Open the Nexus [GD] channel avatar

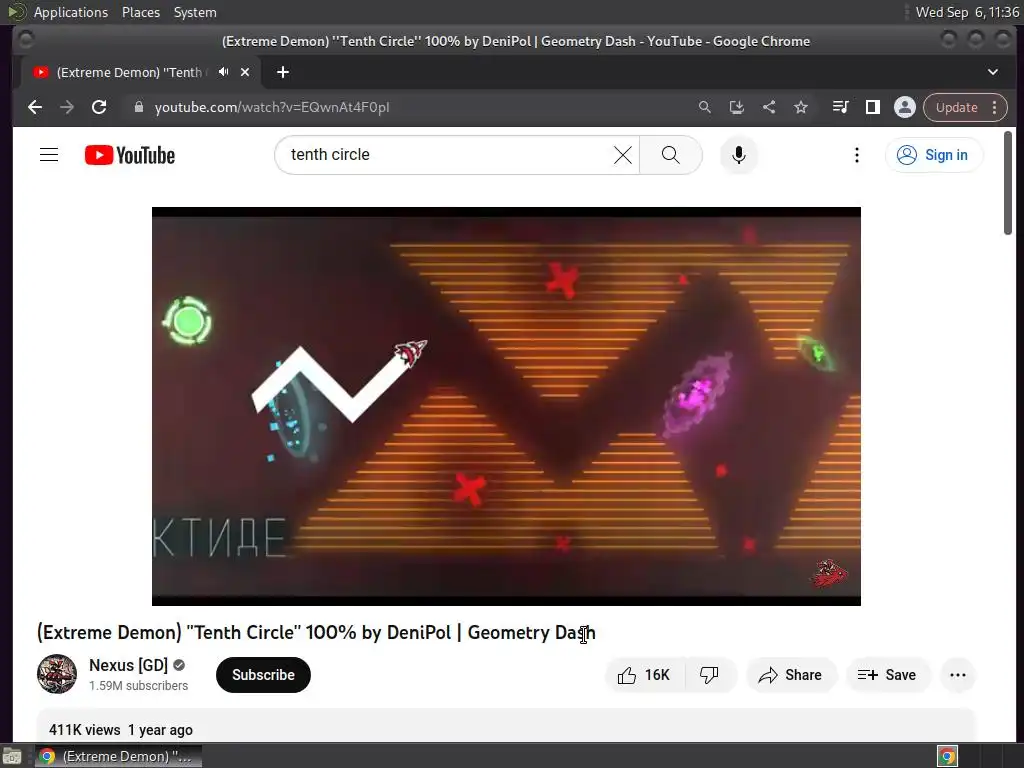57,674
